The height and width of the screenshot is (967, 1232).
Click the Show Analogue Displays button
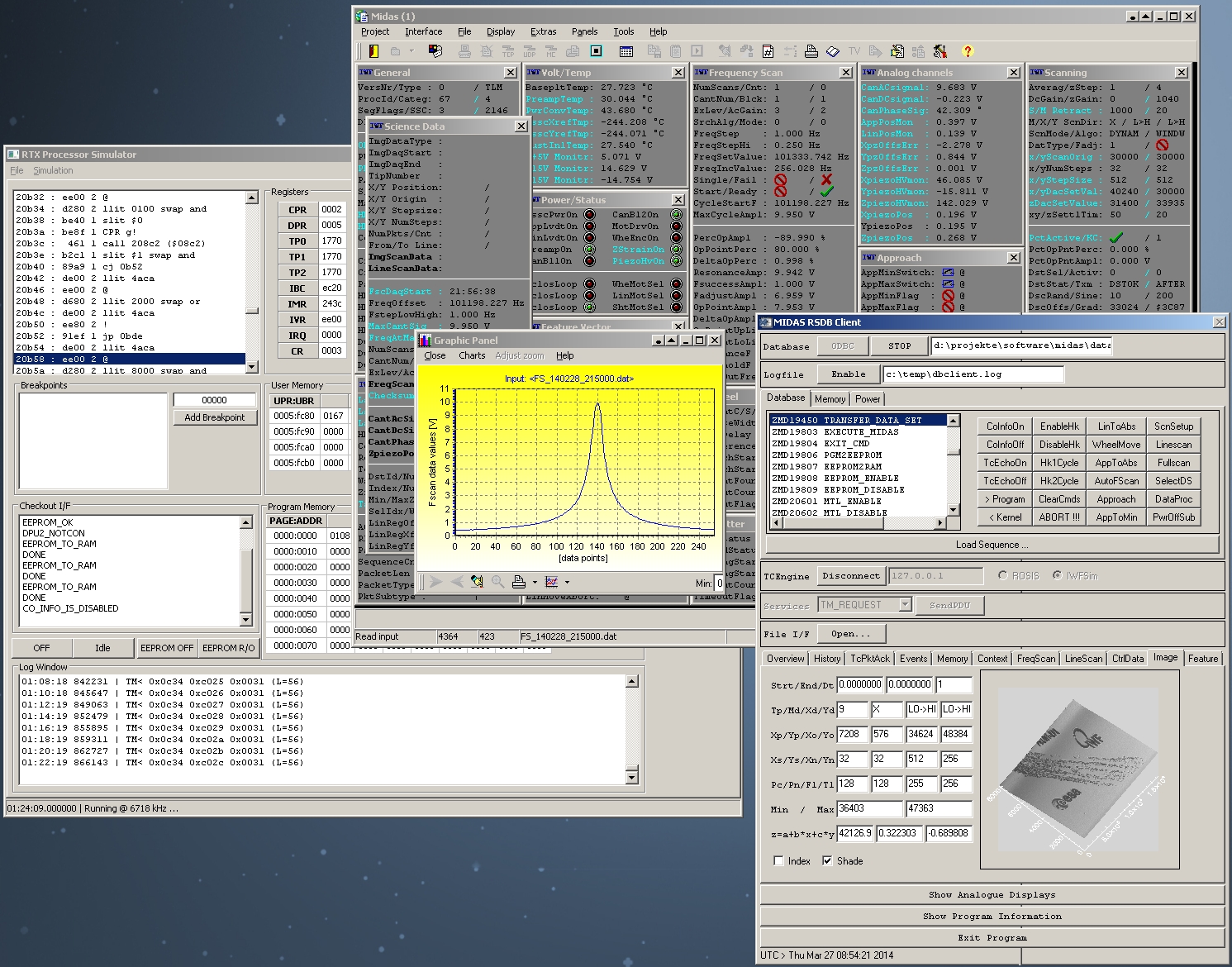[992, 895]
